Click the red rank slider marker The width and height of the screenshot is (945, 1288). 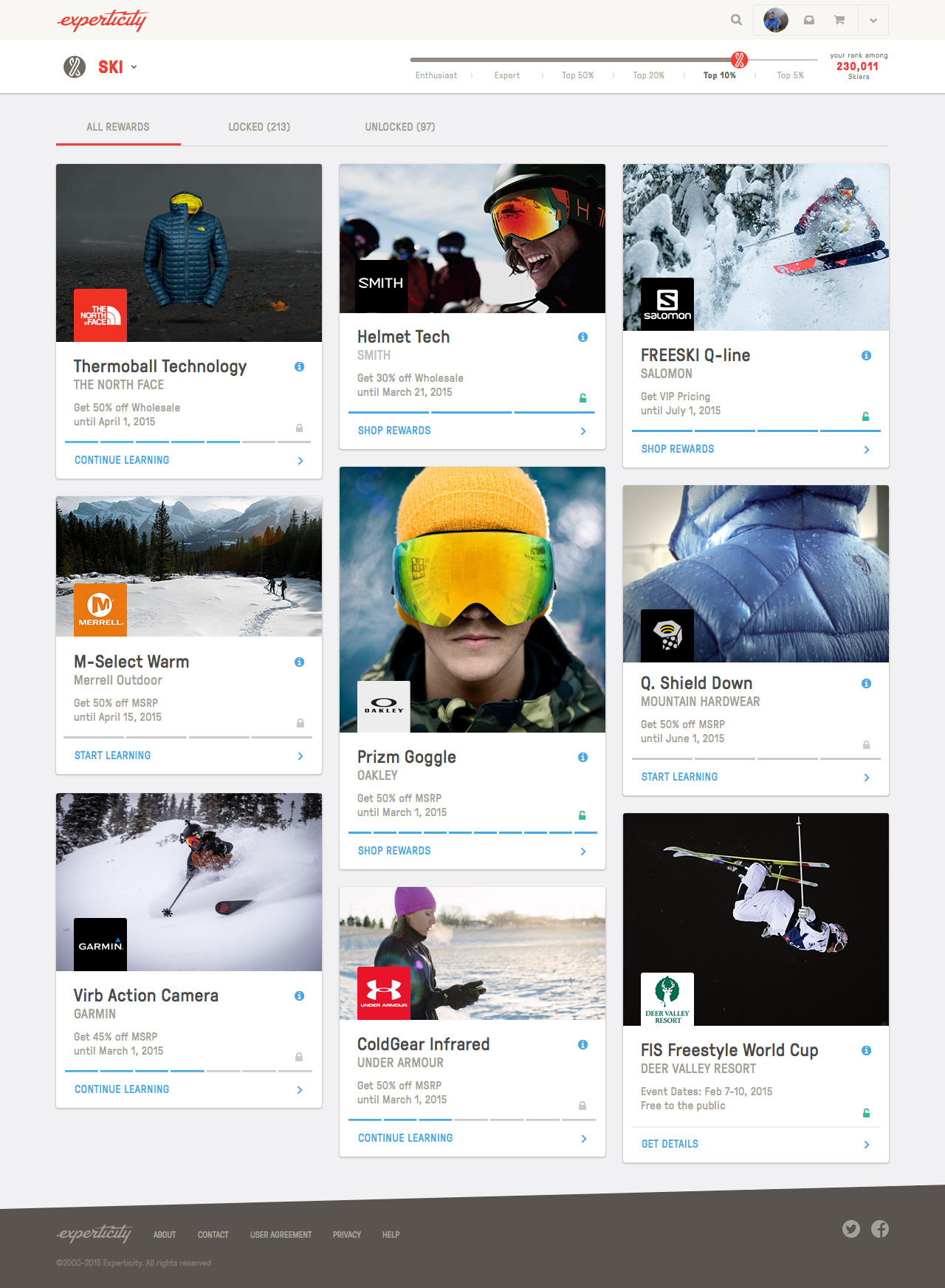(x=739, y=60)
